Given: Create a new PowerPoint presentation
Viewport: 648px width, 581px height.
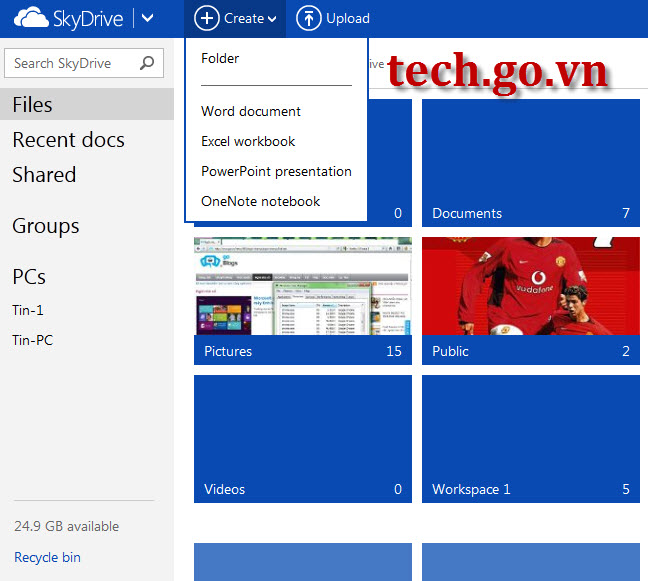Looking at the screenshot, I should point(276,171).
